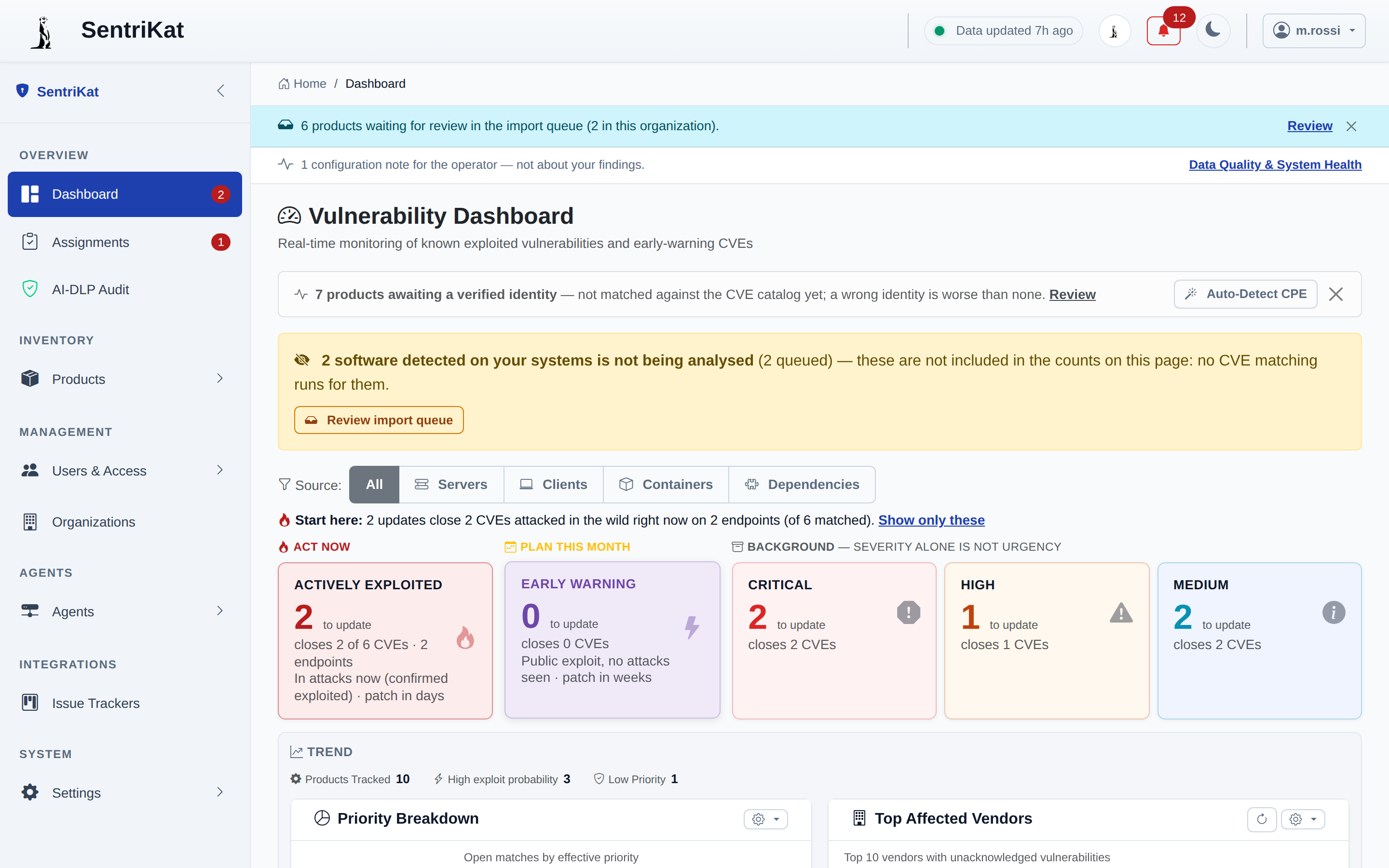Screen dimensions: 1389x868
Task: Click the warning triangle in High card
Action: (x=1121, y=612)
